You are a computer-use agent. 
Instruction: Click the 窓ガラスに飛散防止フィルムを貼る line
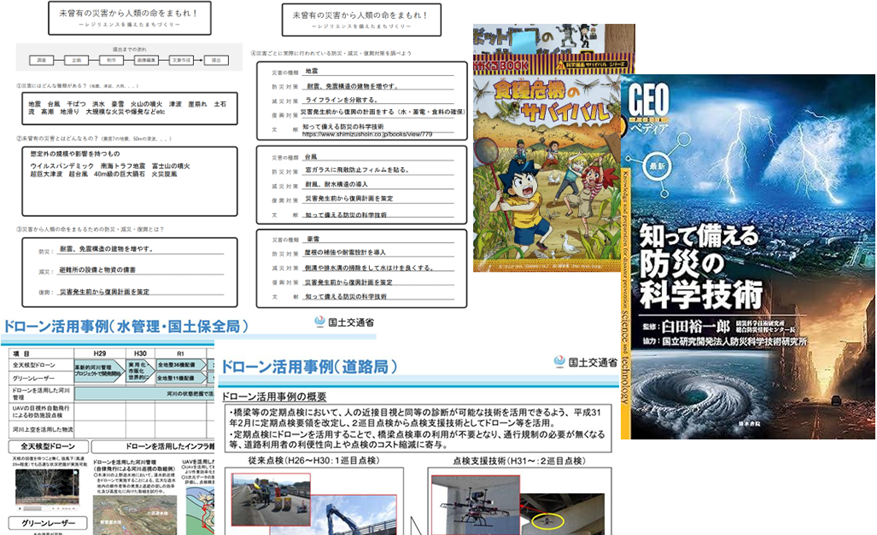(x=378, y=170)
